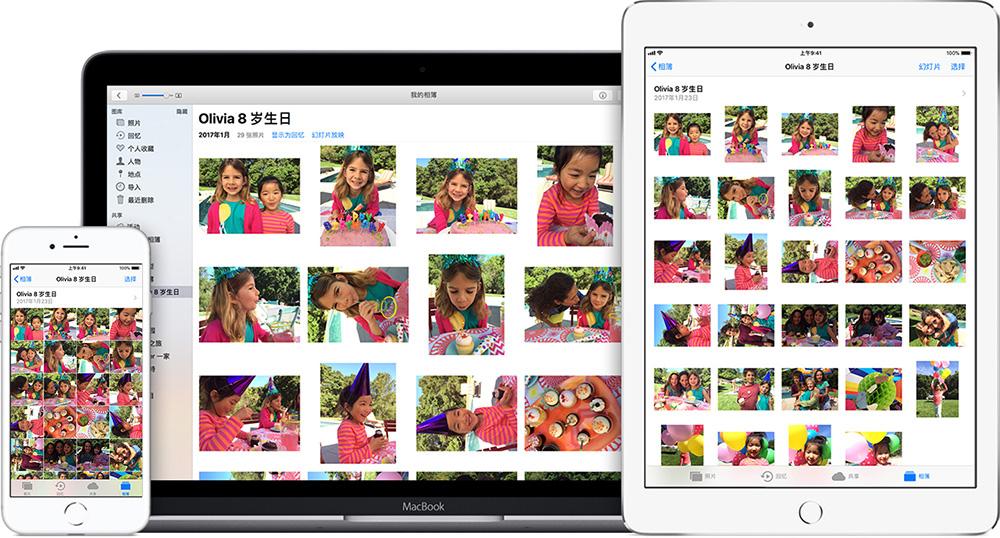This screenshot has height=538, width=1000.
Task: Open 回忆 (Memories) in the MacBook sidebar
Action: pyautogui.click(x=128, y=135)
